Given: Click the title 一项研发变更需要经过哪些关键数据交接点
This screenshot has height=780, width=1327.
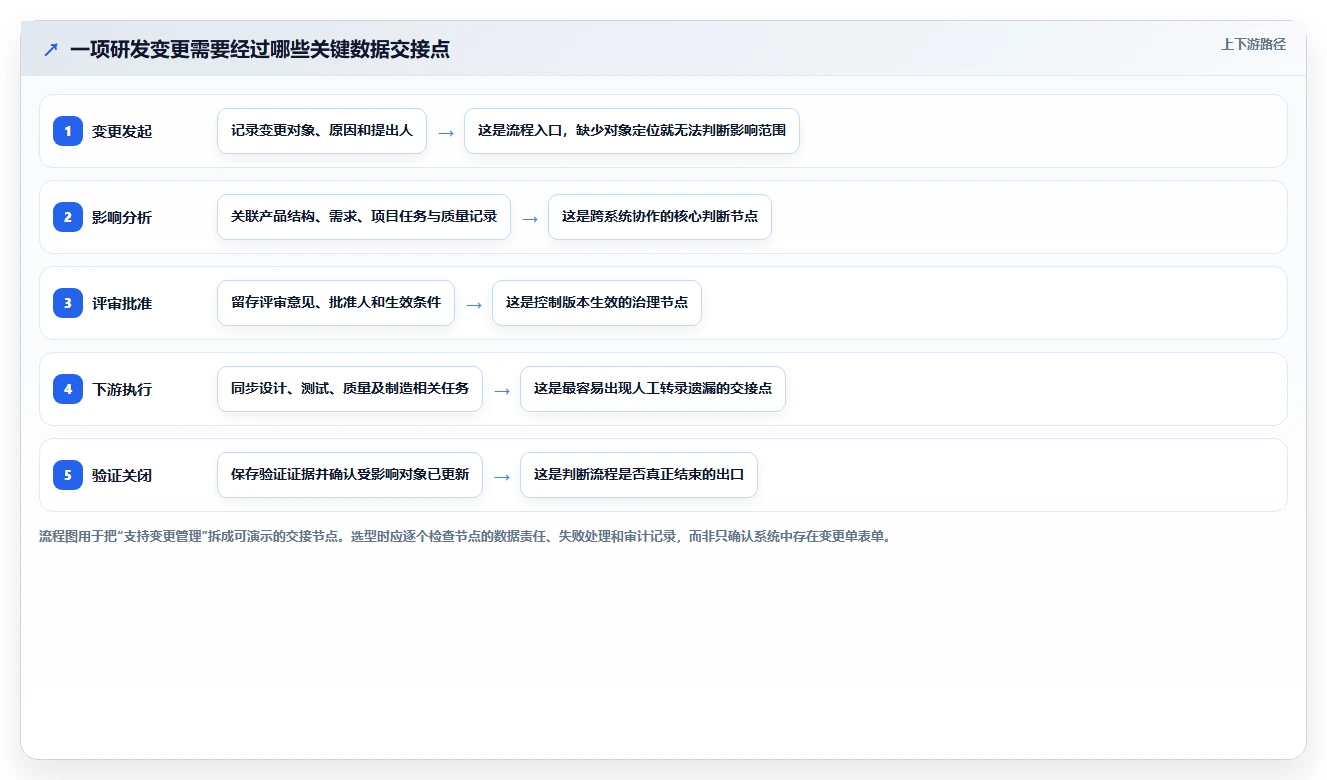Looking at the screenshot, I should click(x=260, y=49).
